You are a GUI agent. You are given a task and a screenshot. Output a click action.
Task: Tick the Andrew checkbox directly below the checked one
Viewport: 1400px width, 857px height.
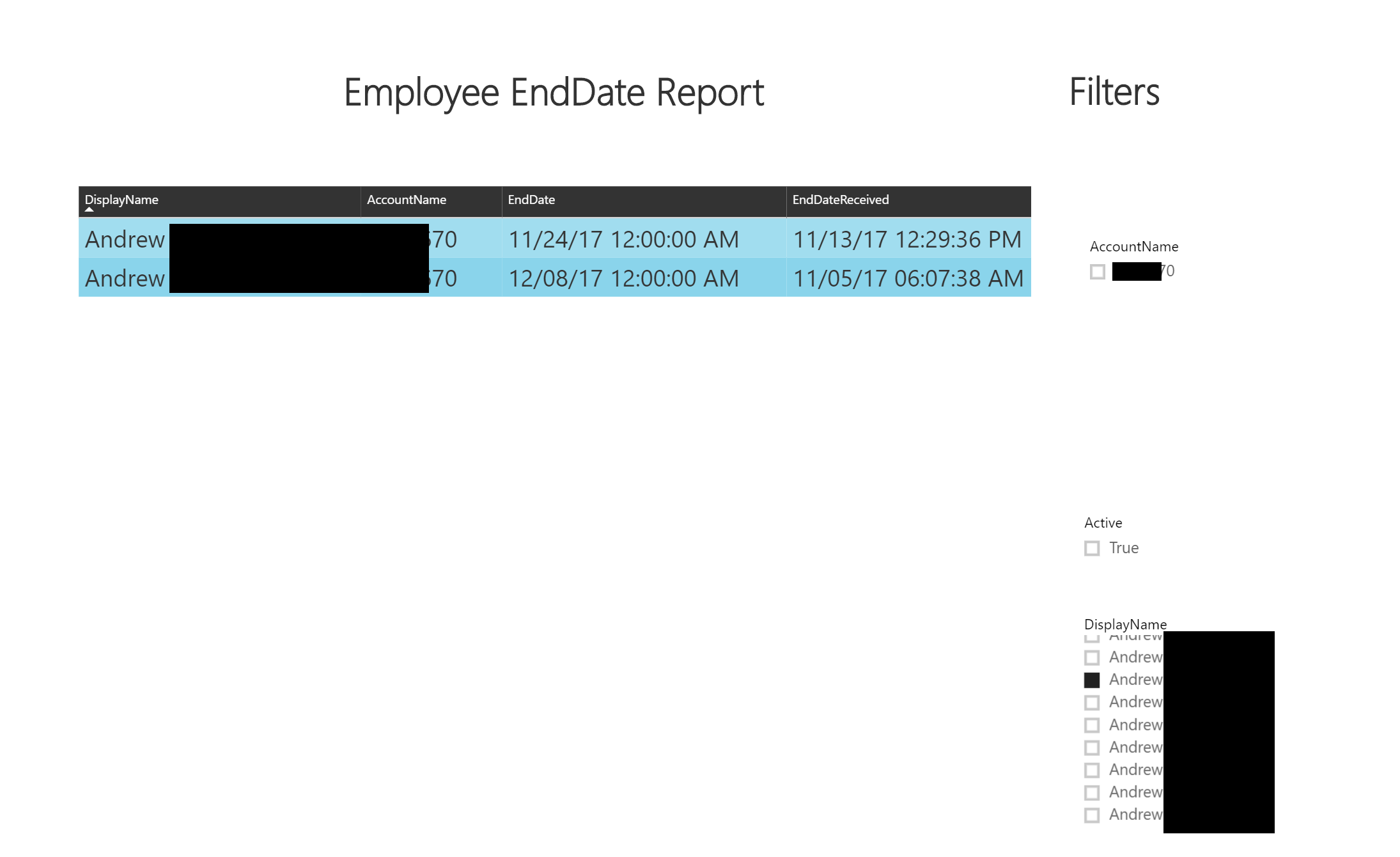(1092, 703)
